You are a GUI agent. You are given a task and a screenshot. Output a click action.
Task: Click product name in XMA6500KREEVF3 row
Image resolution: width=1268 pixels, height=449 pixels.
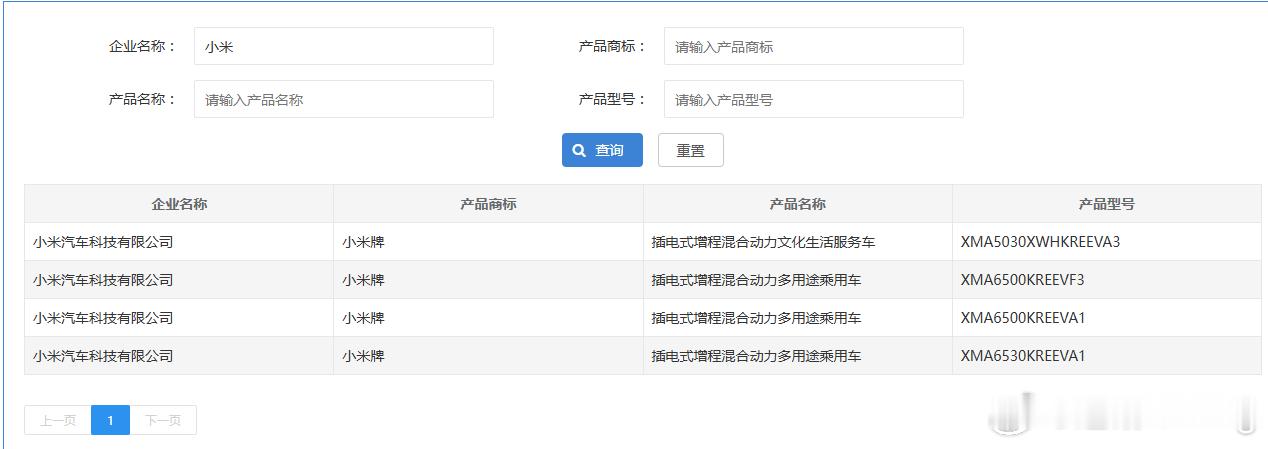click(x=797, y=280)
